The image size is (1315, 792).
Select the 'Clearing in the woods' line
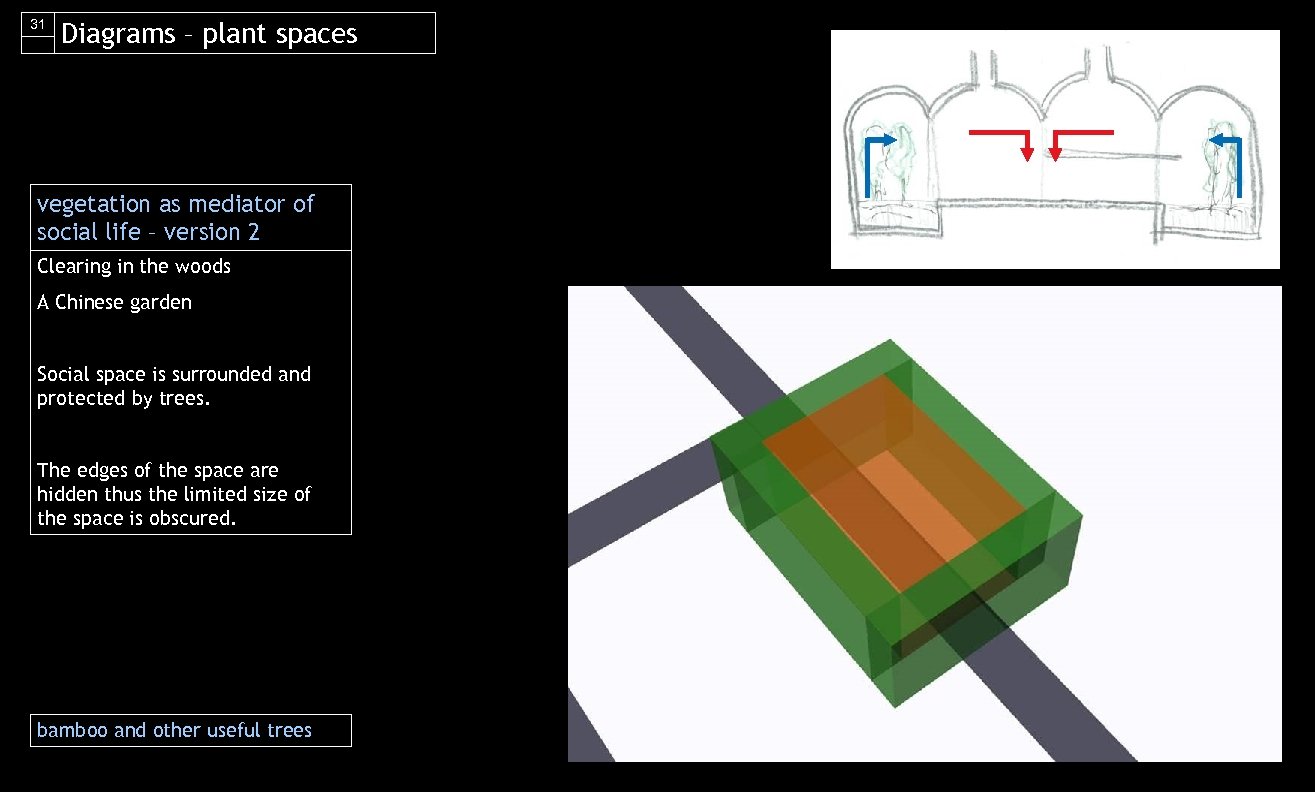(133, 266)
